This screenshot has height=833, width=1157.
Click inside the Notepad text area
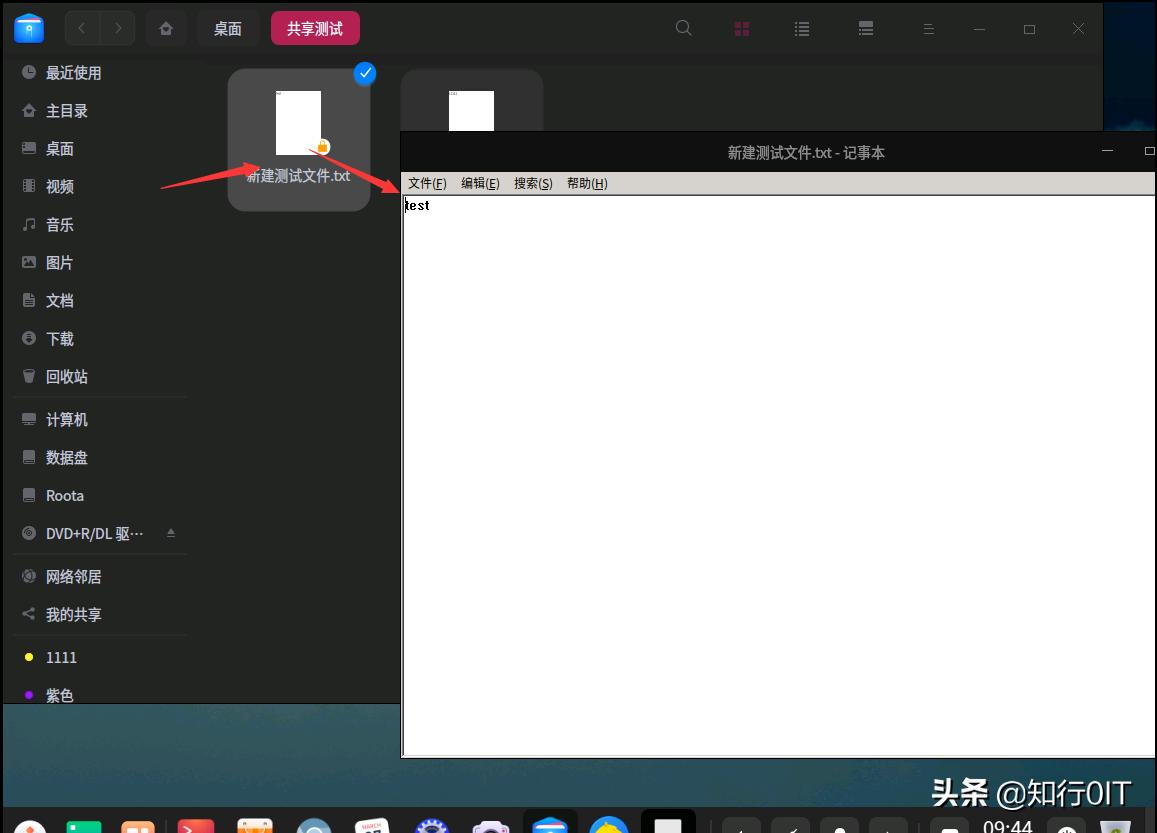700,400
